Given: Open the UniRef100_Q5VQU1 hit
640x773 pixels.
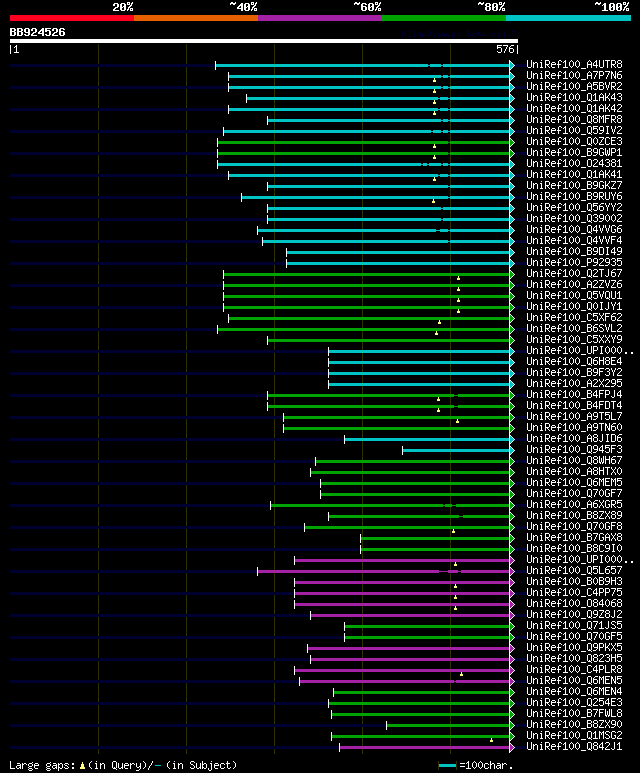Looking at the screenshot, I should pyautogui.click(x=574, y=295).
